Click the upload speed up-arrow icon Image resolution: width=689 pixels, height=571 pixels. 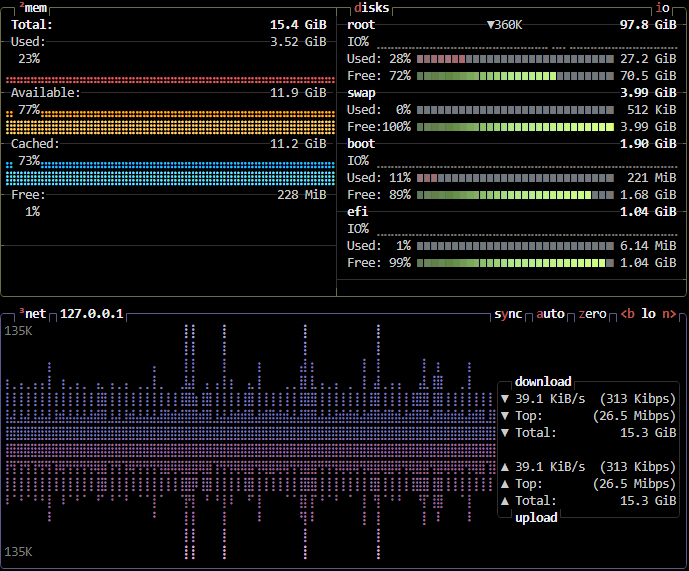pos(504,467)
